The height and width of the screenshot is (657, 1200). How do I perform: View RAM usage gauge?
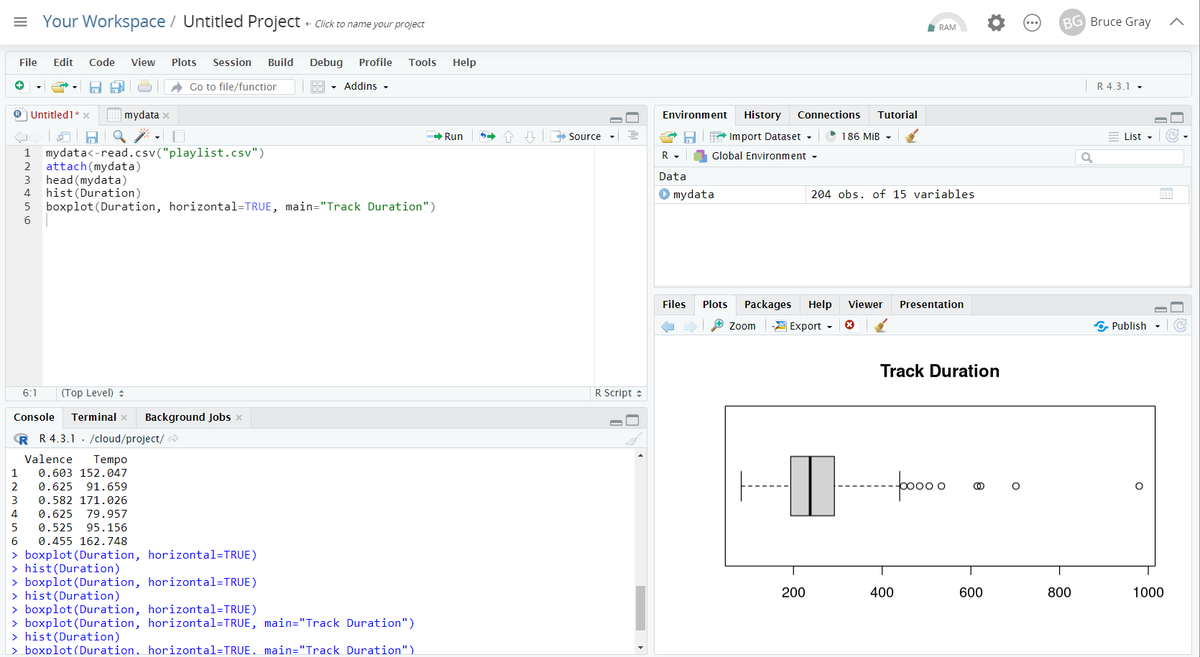947,22
